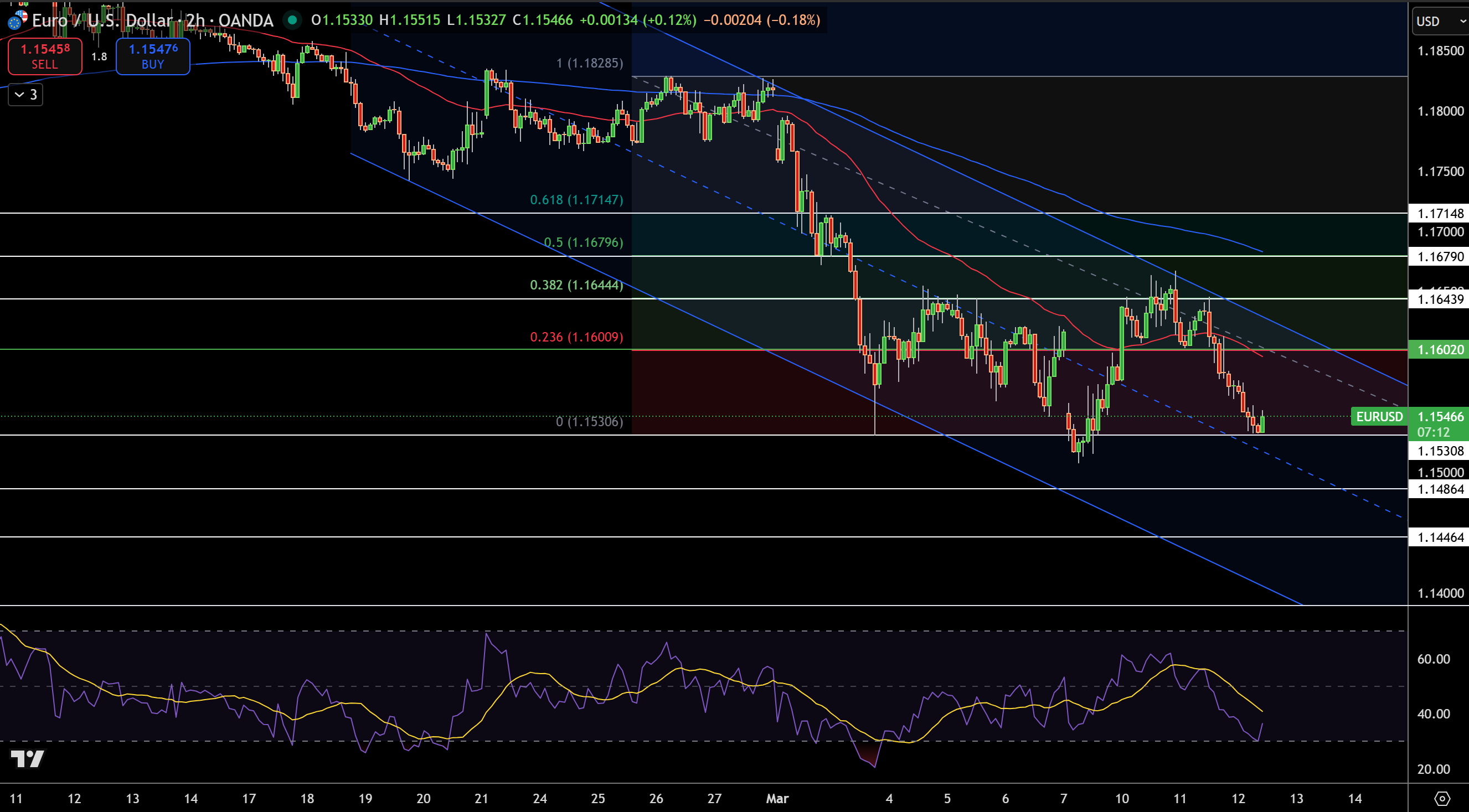The height and width of the screenshot is (812, 1469).
Task: Select the 1.14464 price axis label
Action: 1440,537
